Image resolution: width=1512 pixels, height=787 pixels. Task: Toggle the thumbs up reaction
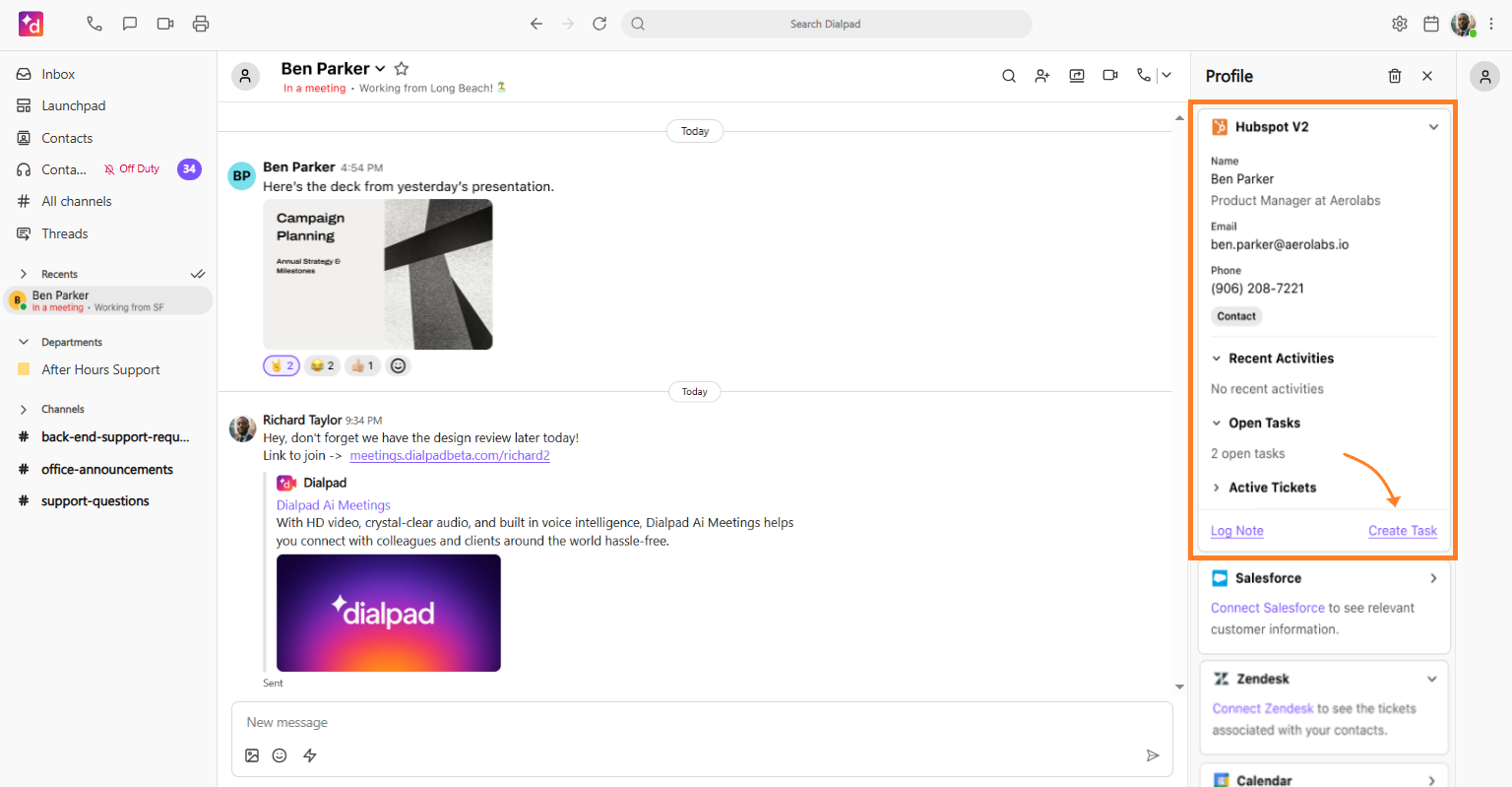pyautogui.click(x=362, y=365)
